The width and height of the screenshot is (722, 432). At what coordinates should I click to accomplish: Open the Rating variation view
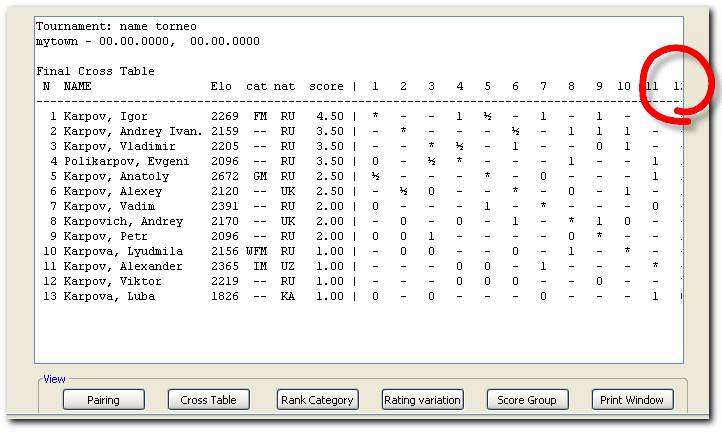point(422,400)
